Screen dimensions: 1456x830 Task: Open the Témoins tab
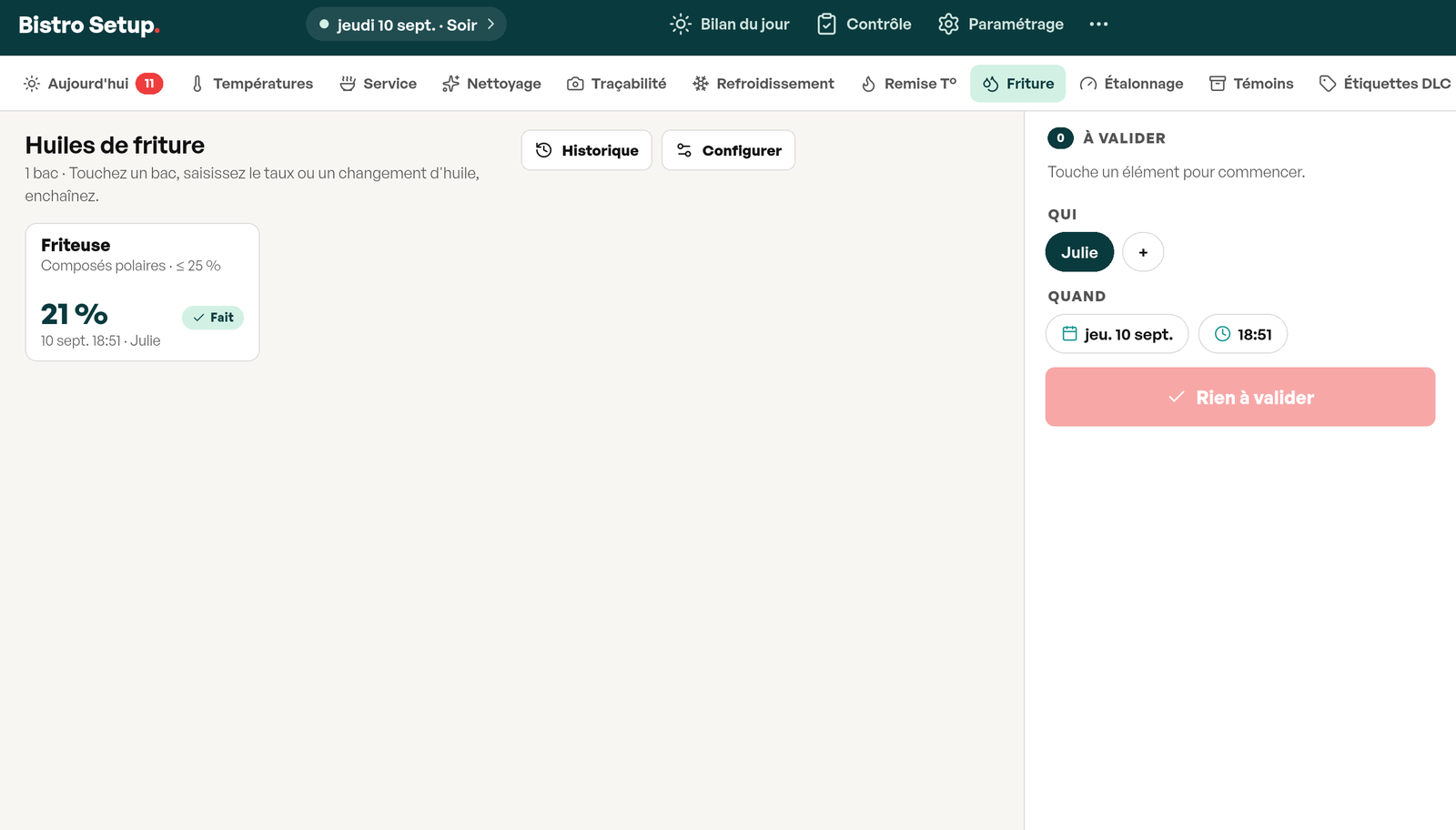coord(1250,84)
